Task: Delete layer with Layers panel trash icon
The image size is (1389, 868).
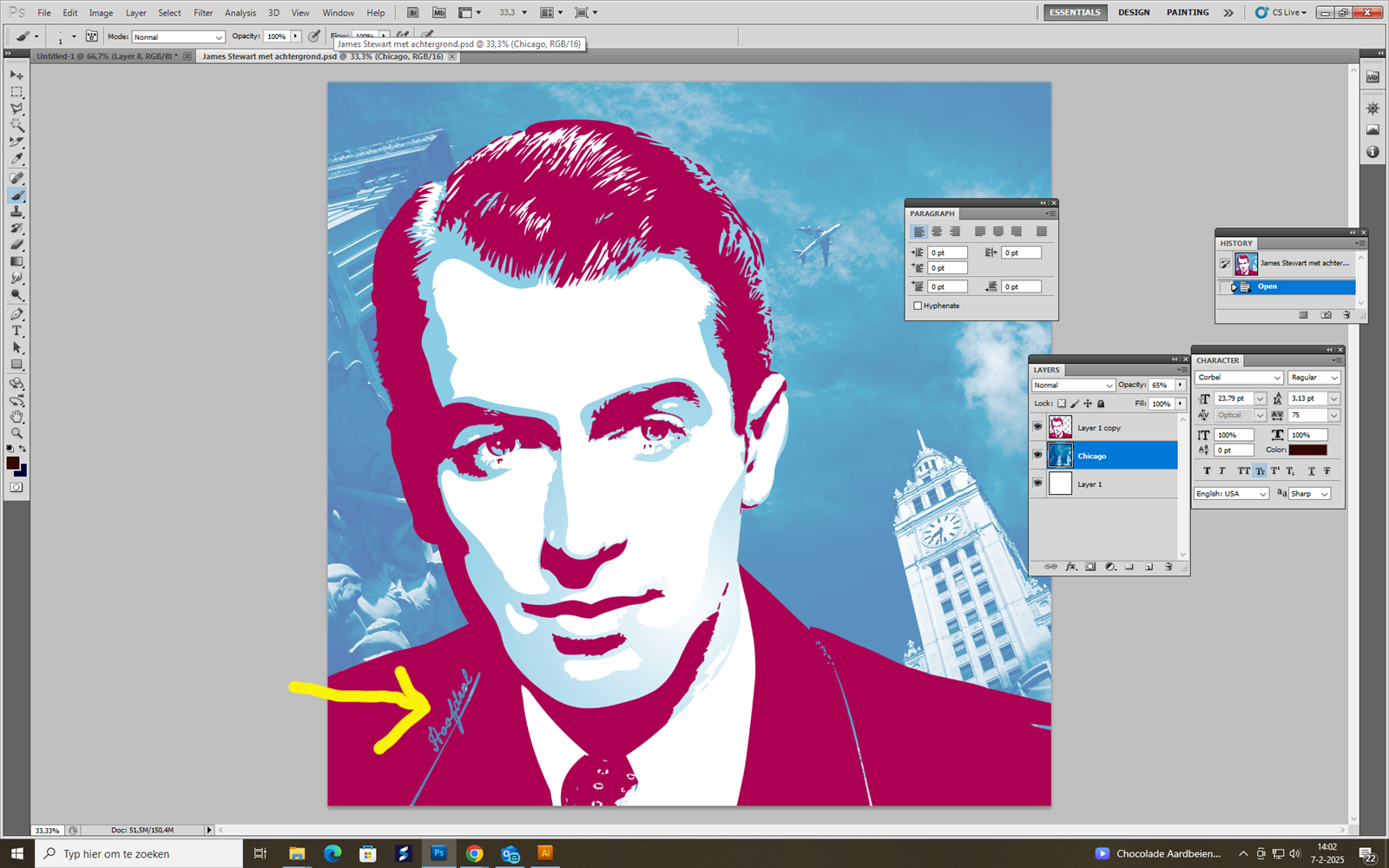Action: [x=1168, y=567]
